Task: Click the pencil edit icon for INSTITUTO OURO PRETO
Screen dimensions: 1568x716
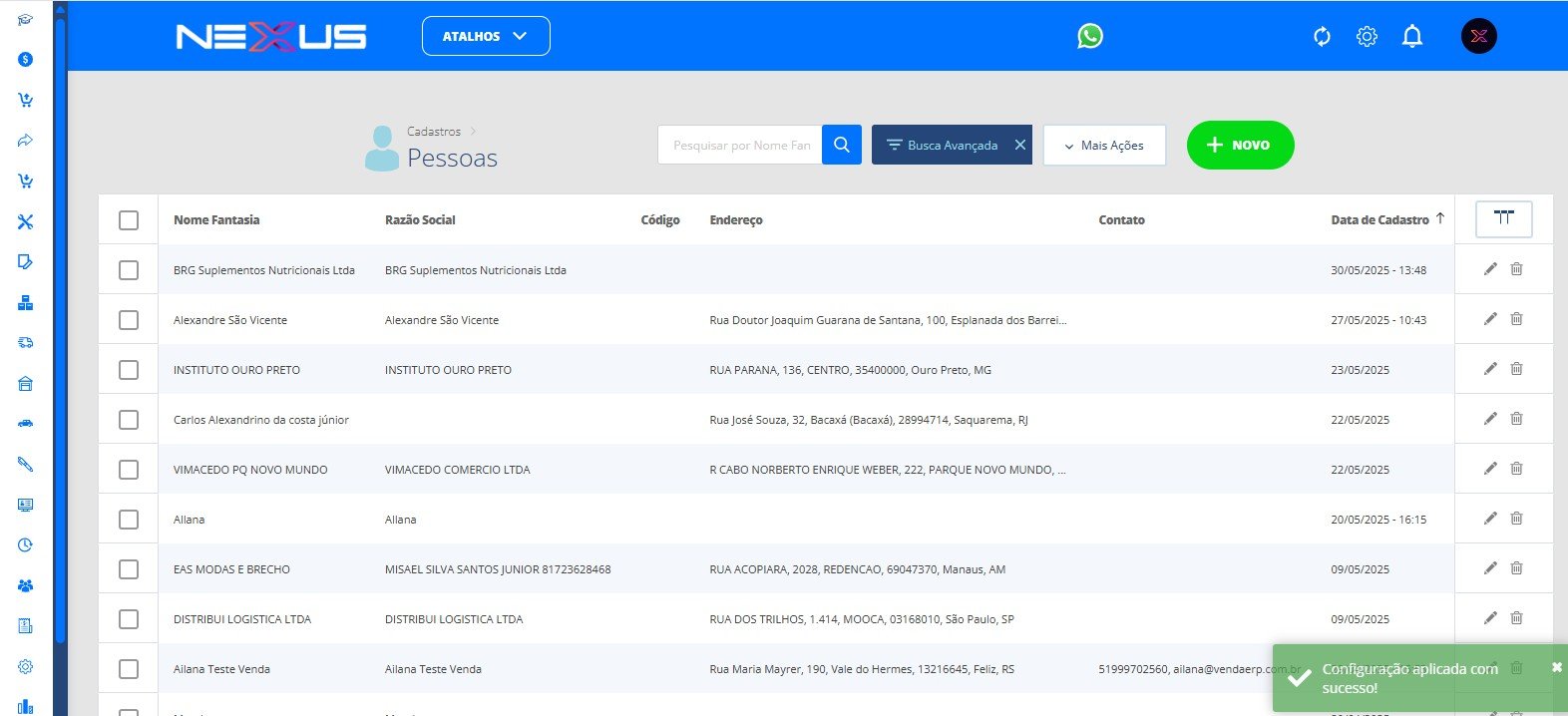Action: [x=1490, y=369]
